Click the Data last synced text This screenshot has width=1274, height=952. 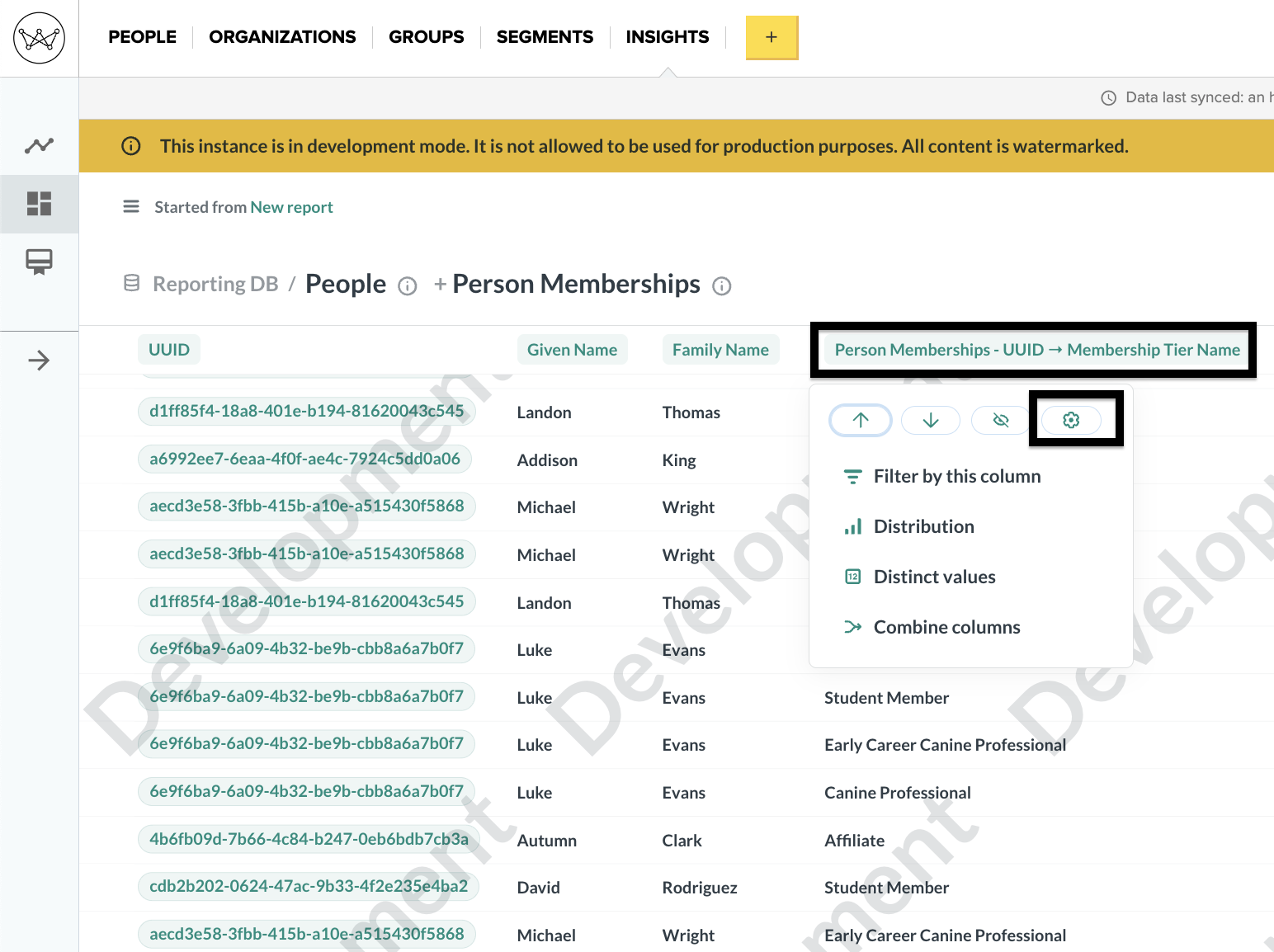(x=1198, y=97)
